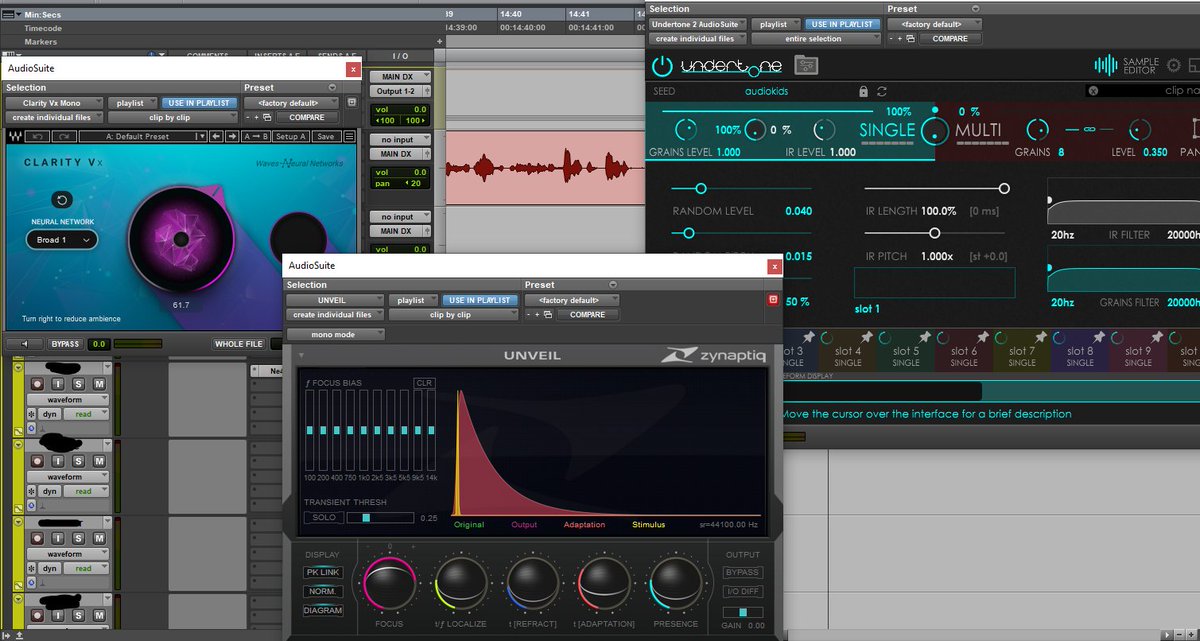Open 'entire selection' dropdown in Undertone window
The image size is (1200, 641).
(816, 38)
